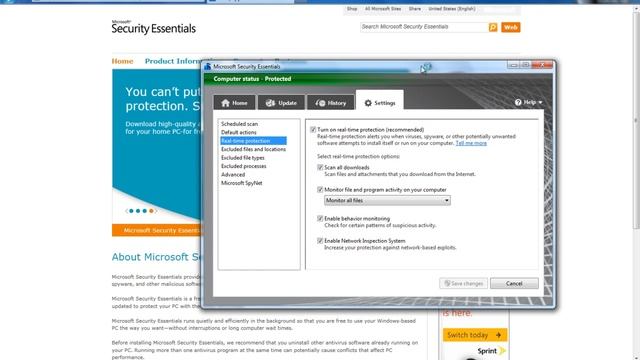
Task: Open the Home tab in Security Essentials
Action: (x=234, y=102)
